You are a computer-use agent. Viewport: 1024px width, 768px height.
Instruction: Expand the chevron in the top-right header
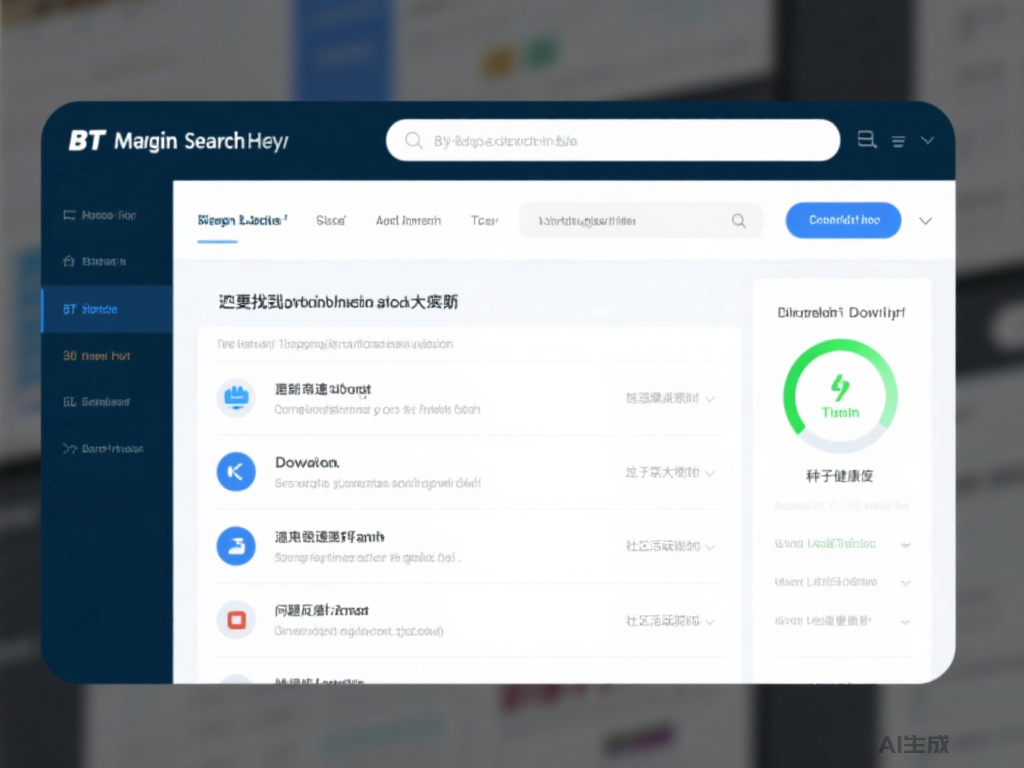tap(928, 141)
